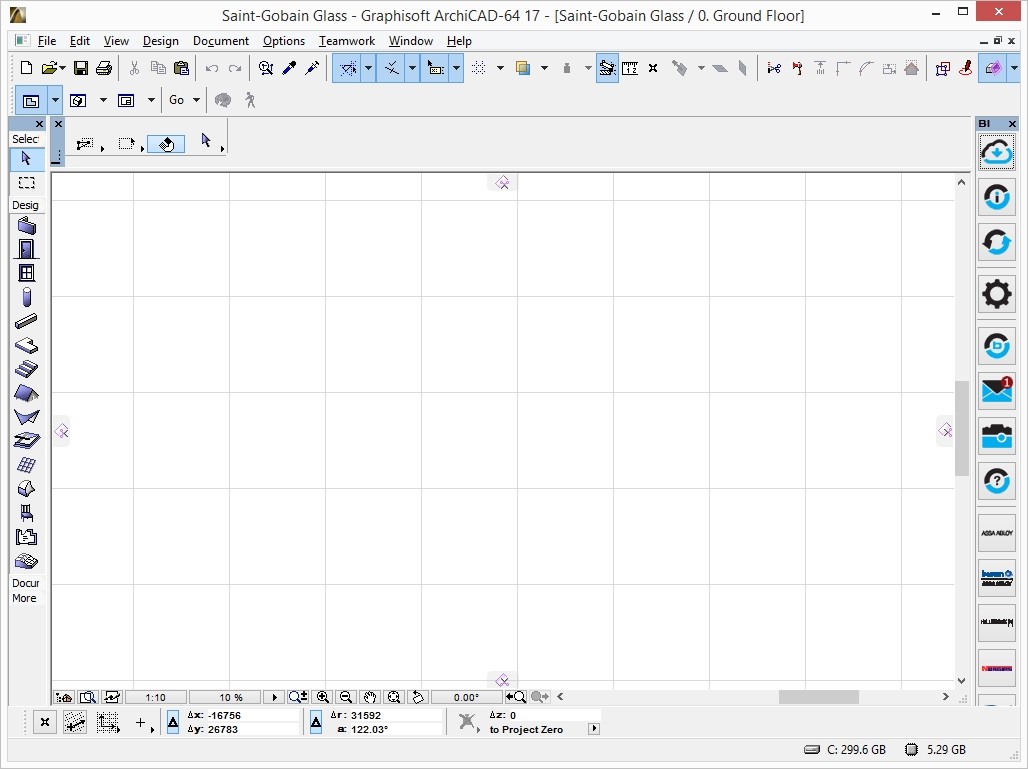Open settings gear in BI panel
1028x769 pixels.
point(997,294)
